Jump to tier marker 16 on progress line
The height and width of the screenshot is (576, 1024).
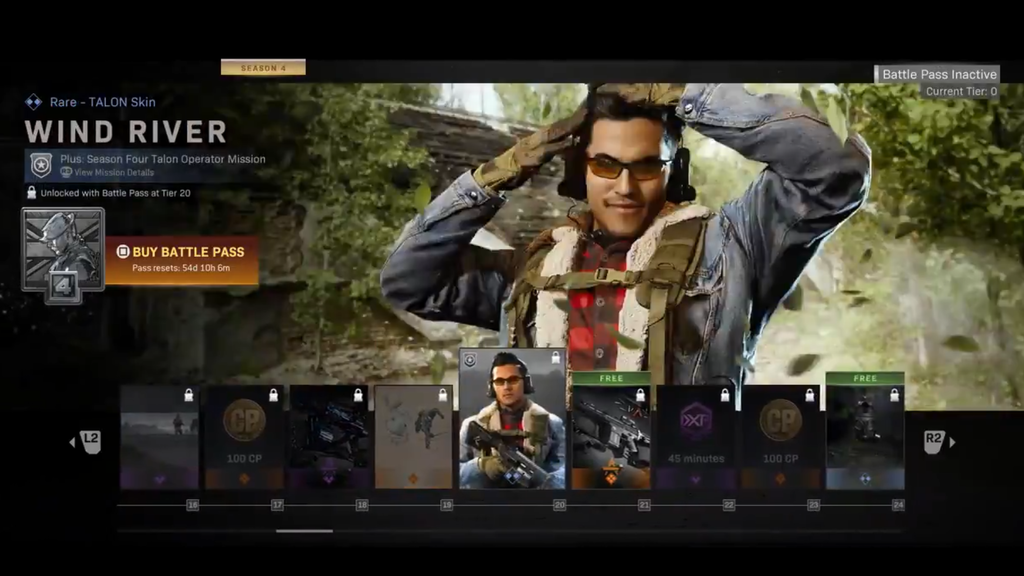coord(192,505)
